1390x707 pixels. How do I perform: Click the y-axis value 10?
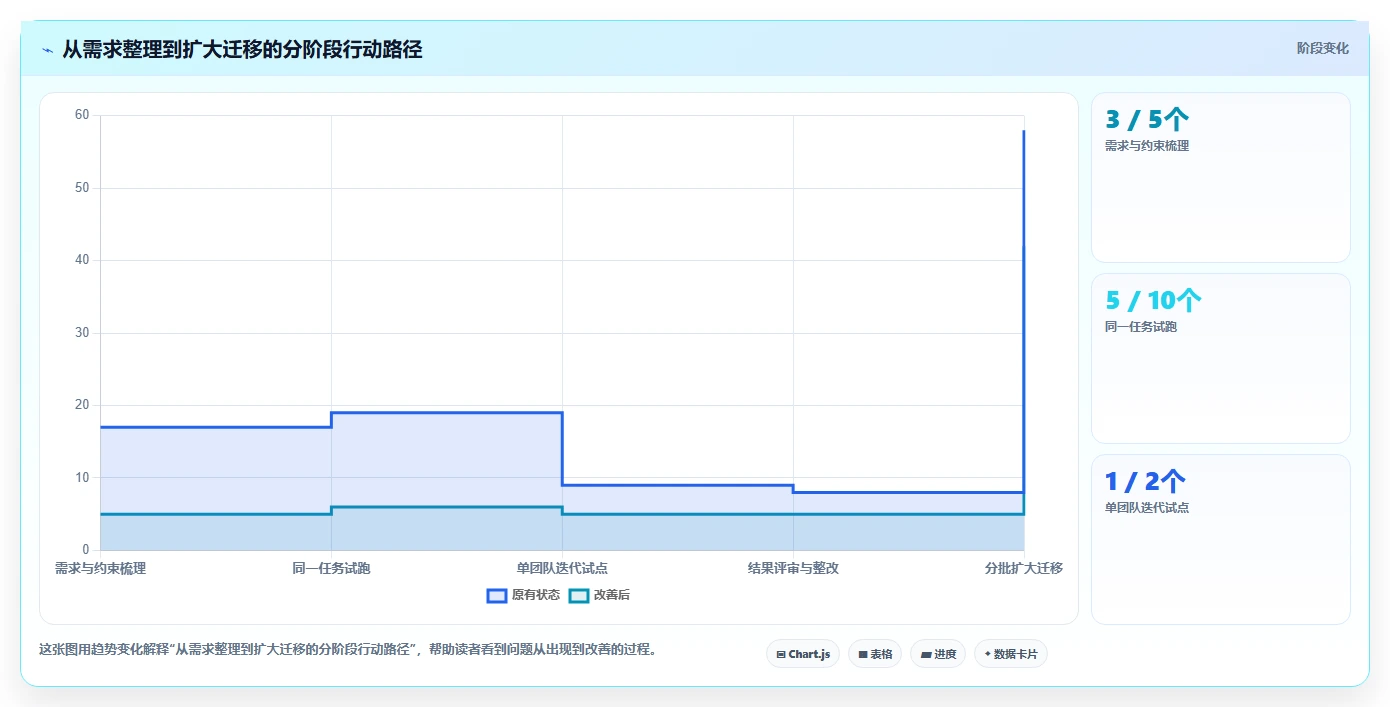coord(82,478)
